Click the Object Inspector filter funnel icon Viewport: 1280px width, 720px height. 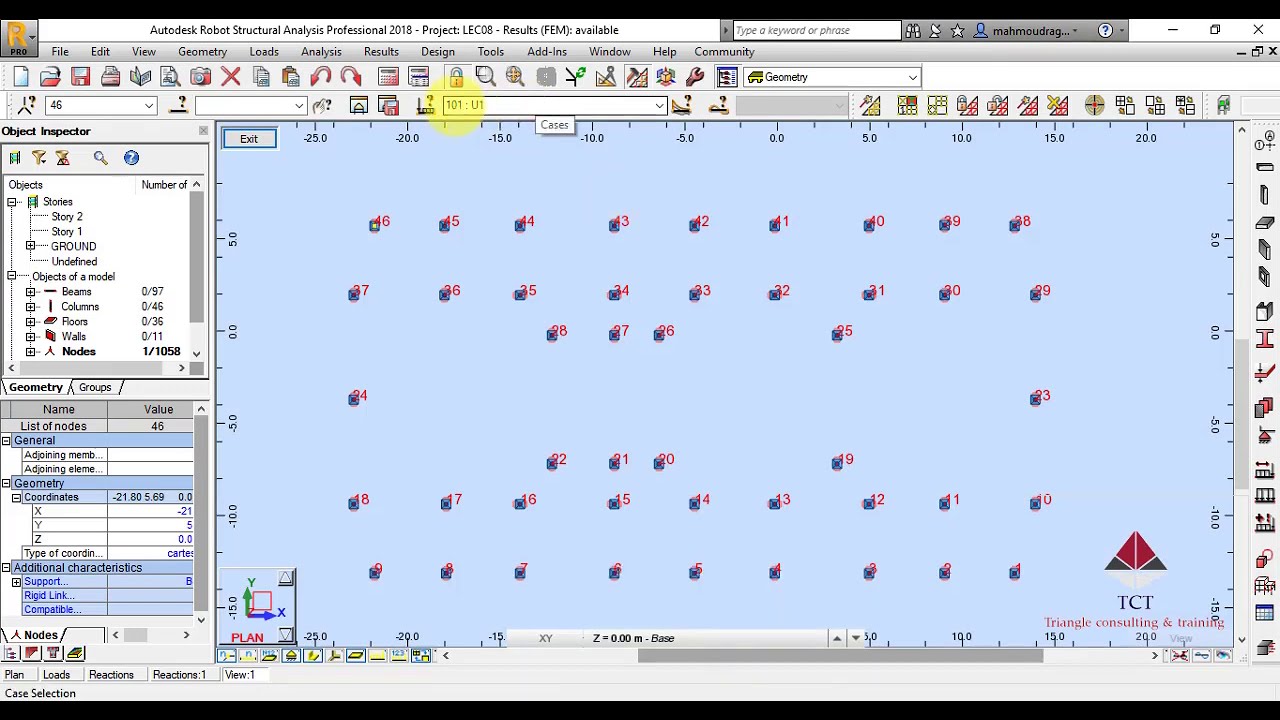pos(39,158)
